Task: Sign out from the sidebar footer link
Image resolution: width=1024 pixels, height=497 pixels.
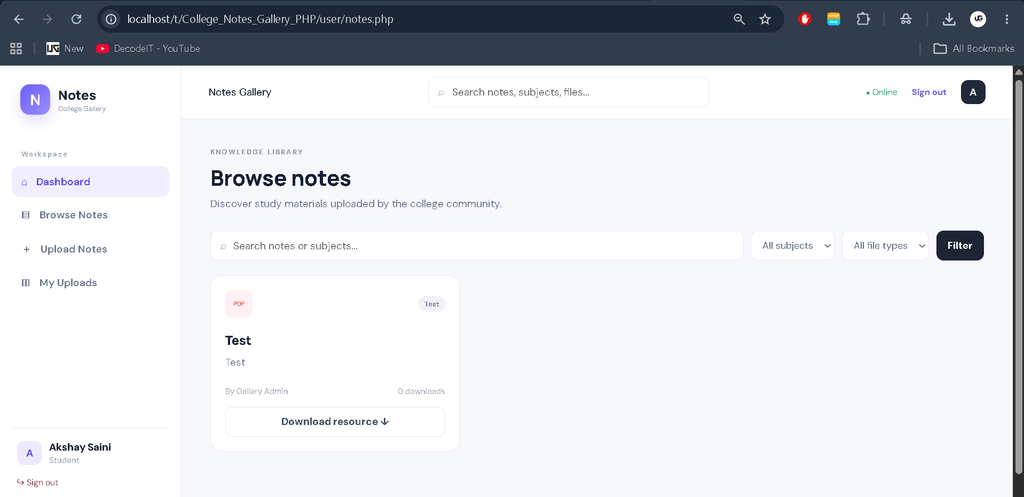Action: (x=37, y=483)
